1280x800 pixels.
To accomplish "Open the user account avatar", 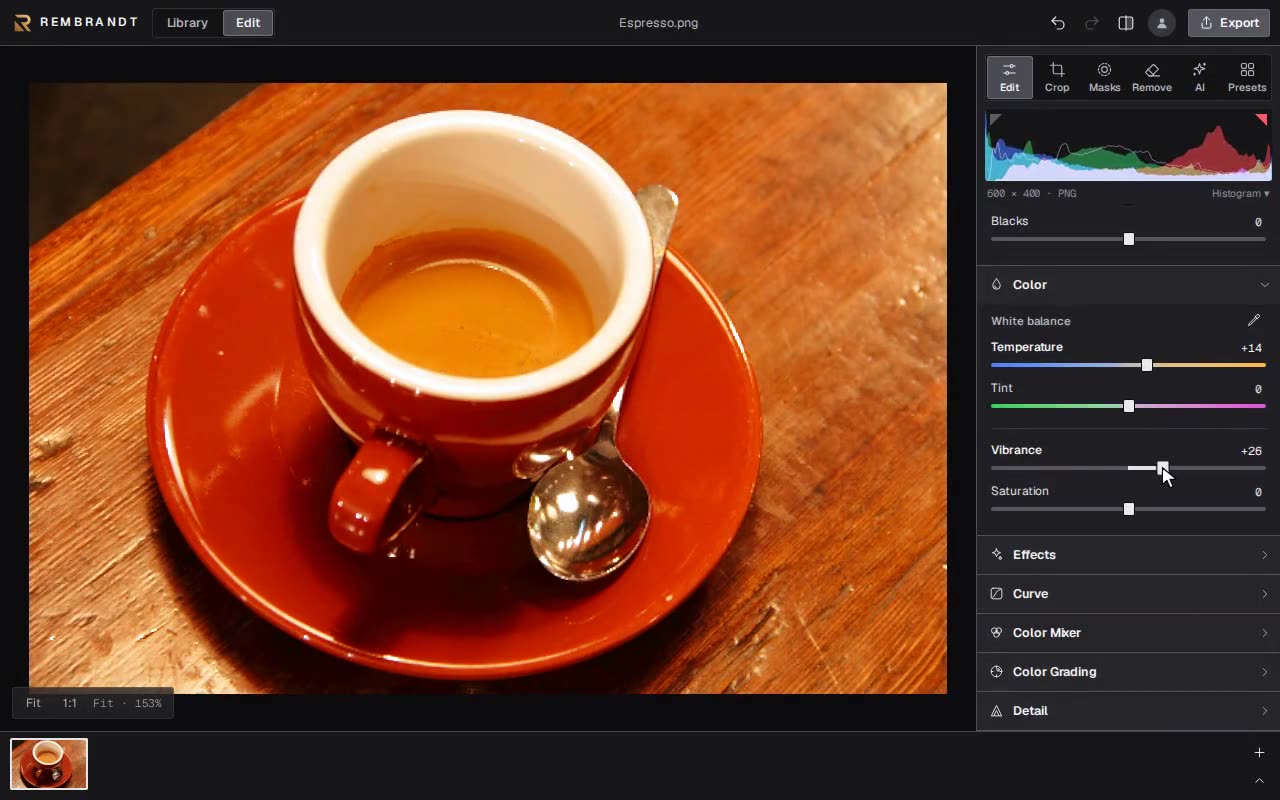I will pyautogui.click(x=1161, y=23).
